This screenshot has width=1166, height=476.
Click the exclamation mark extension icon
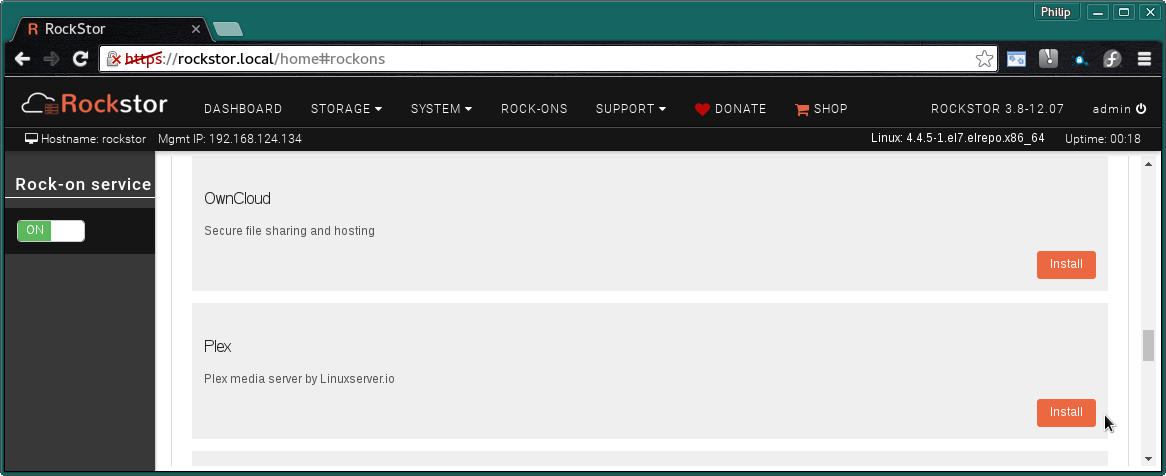click(x=1048, y=59)
